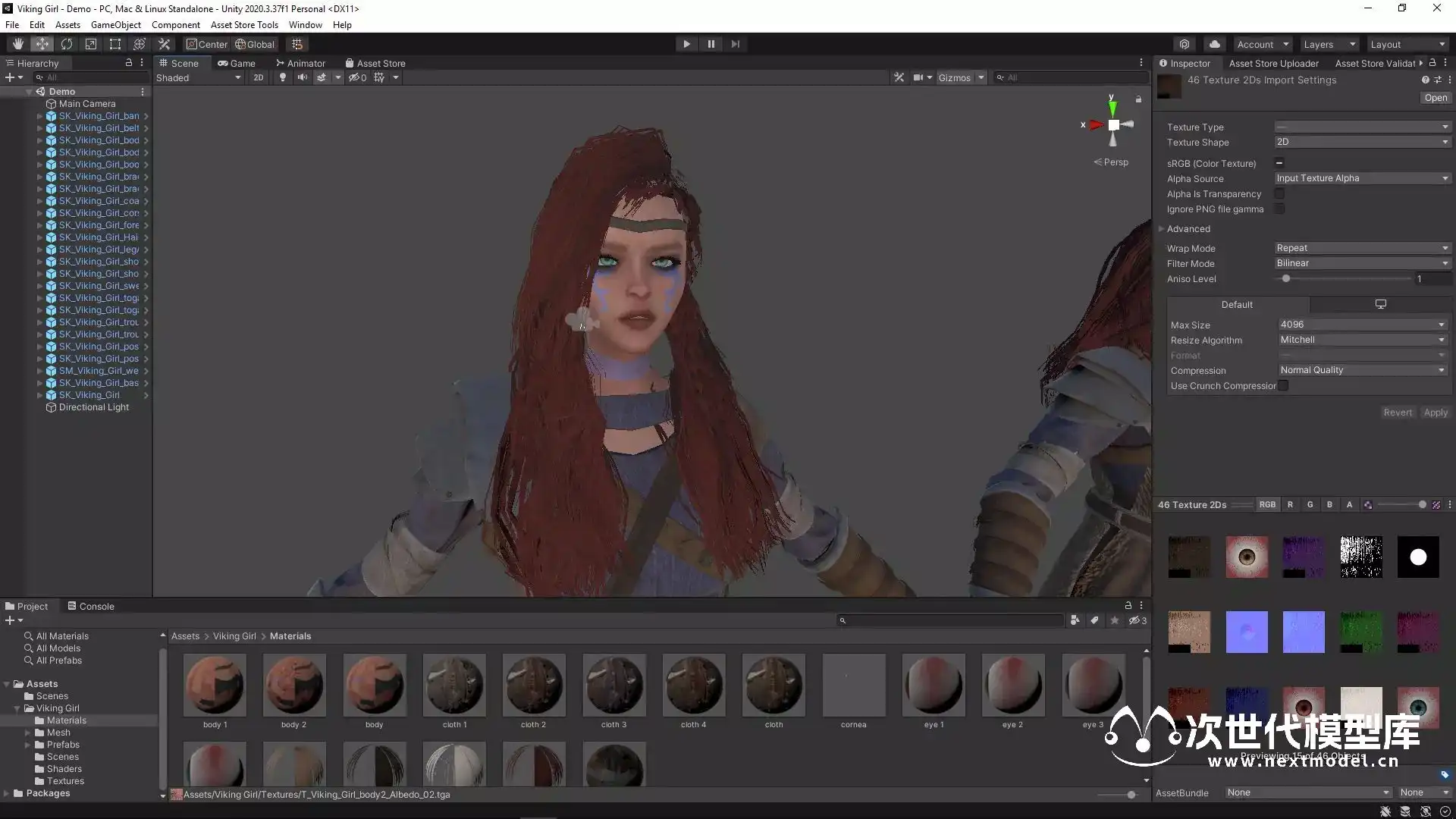Open the Cloud services icon
The height and width of the screenshot is (819, 1456).
coord(1215,44)
